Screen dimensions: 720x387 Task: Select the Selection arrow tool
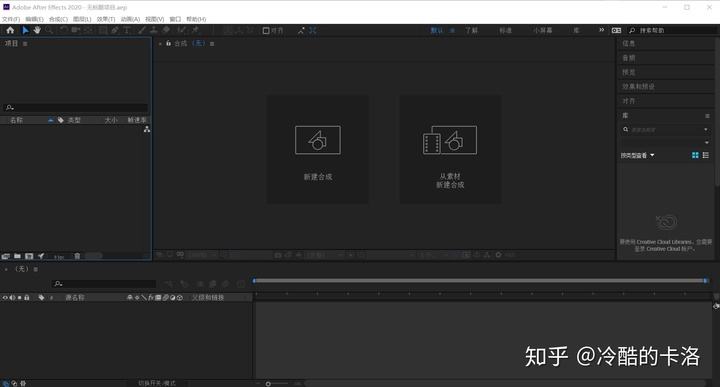[25, 30]
